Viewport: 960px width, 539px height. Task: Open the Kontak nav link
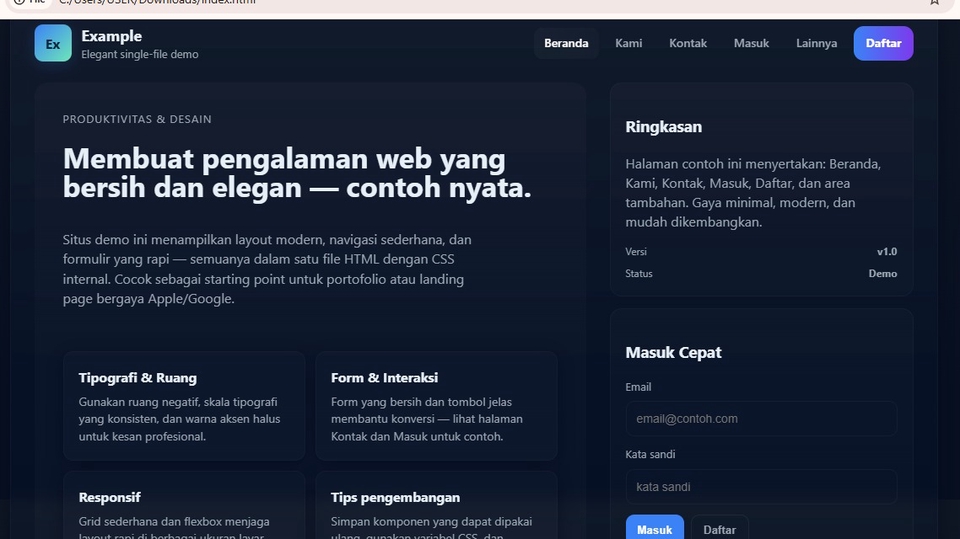pyautogui.click(x=688, y=43)
